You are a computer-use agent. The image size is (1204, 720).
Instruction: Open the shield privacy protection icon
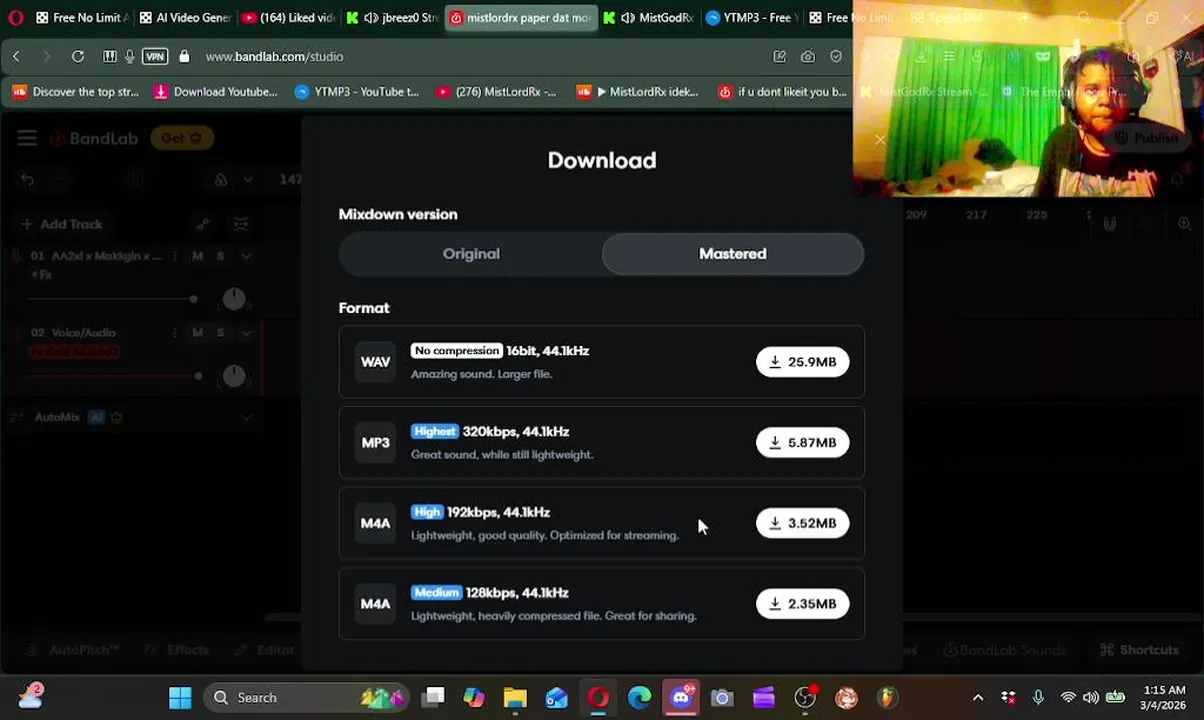coord(836,57)
